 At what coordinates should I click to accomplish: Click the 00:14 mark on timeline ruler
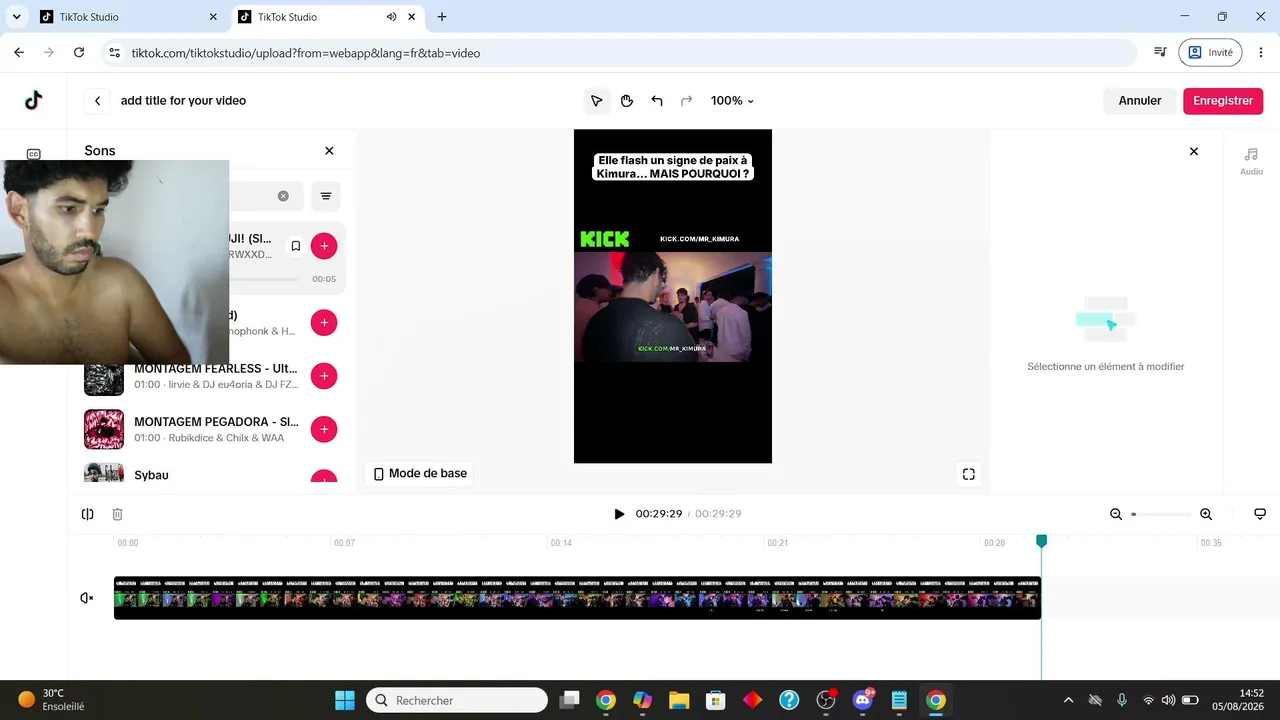pyautogui.click(x=561, y=543)
